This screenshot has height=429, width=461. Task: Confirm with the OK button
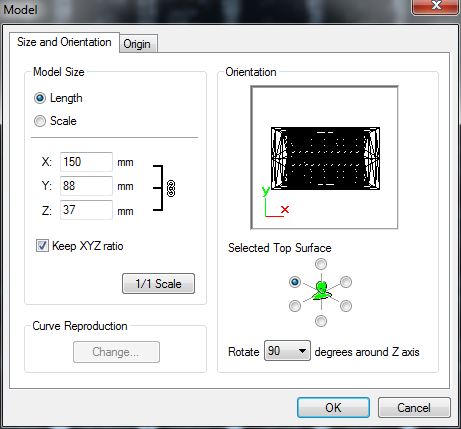[333, 407]
